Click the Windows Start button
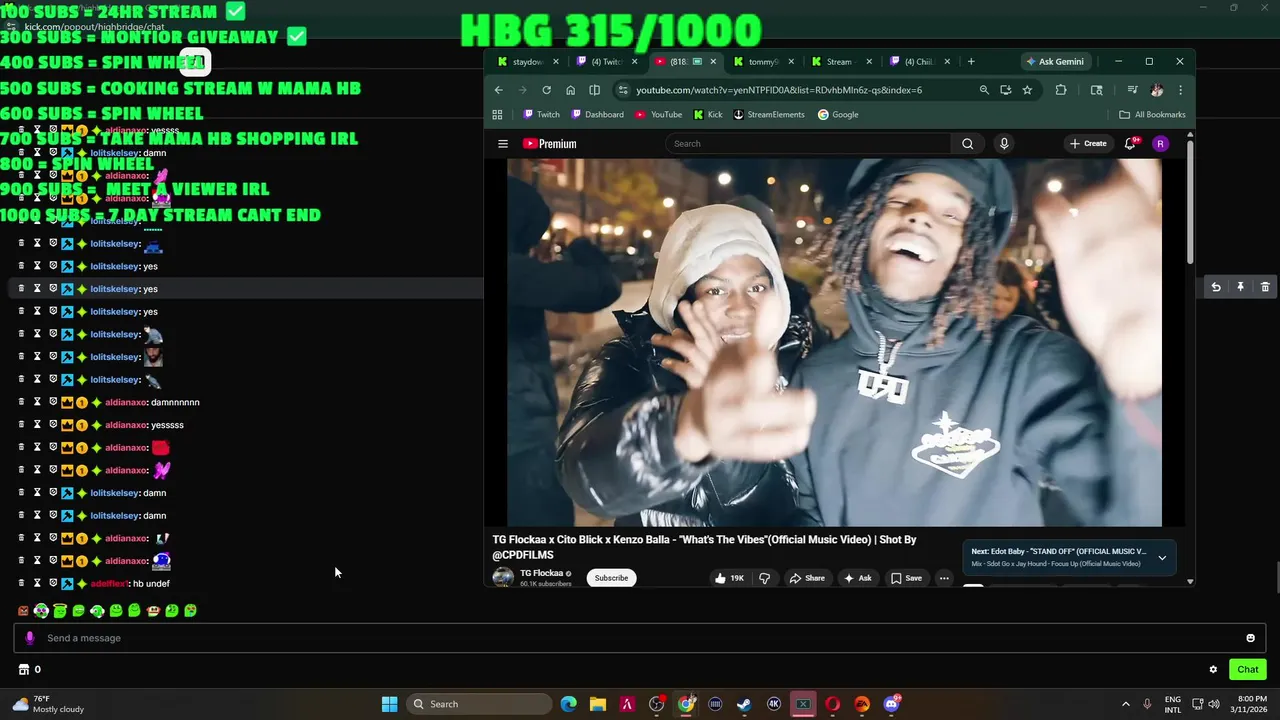This screenshot has width=1280, height=720. coord(389,704)
